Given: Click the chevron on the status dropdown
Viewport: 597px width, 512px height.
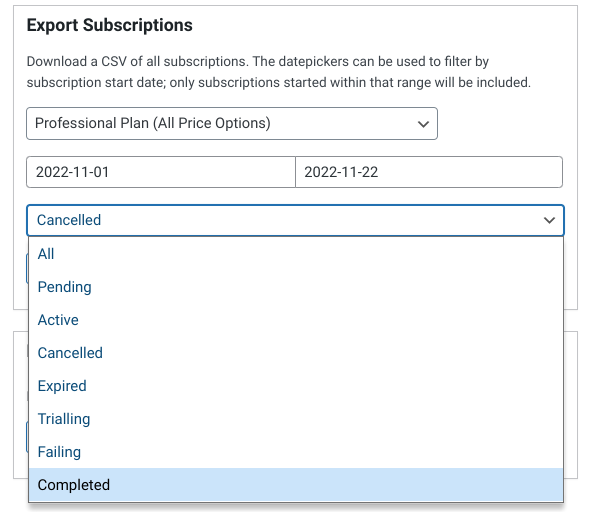Looking at the screenshot, I should coord(549,220).
